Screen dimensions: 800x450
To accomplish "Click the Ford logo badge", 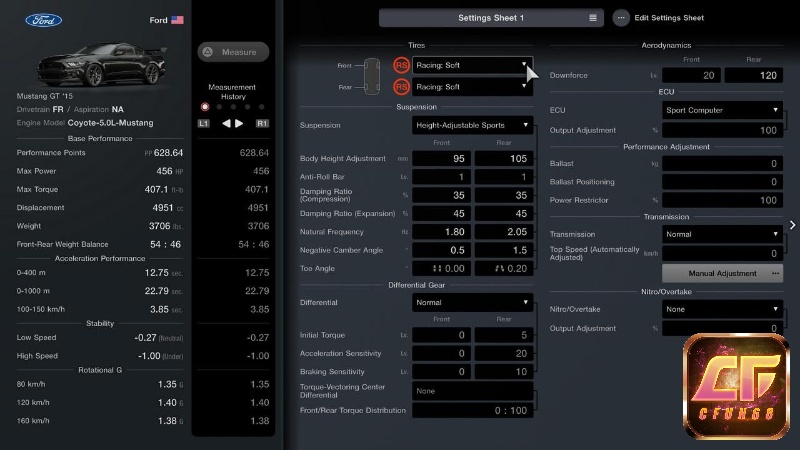I will pyautogui.click(x=44, y=20).
